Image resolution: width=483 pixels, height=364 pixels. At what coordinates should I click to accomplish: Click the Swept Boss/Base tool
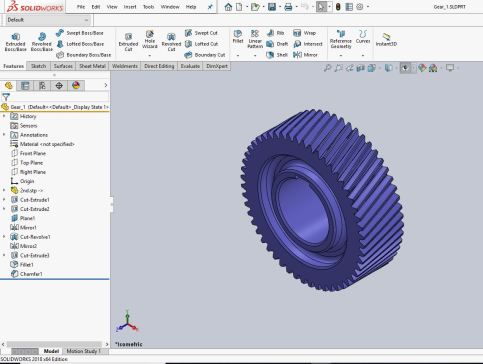tap(80, 33)
